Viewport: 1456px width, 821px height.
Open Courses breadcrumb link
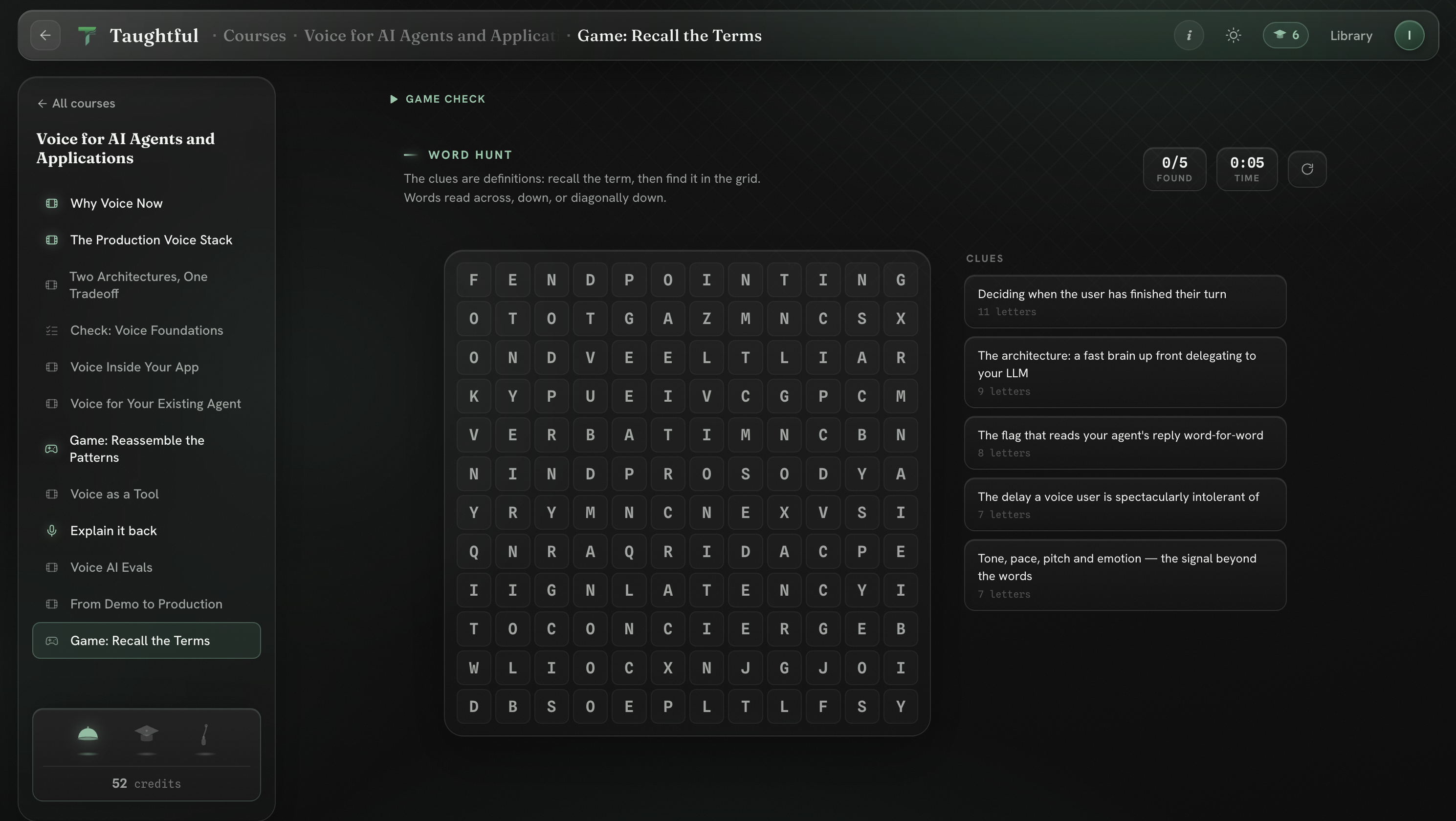click(x=254, y=36)
